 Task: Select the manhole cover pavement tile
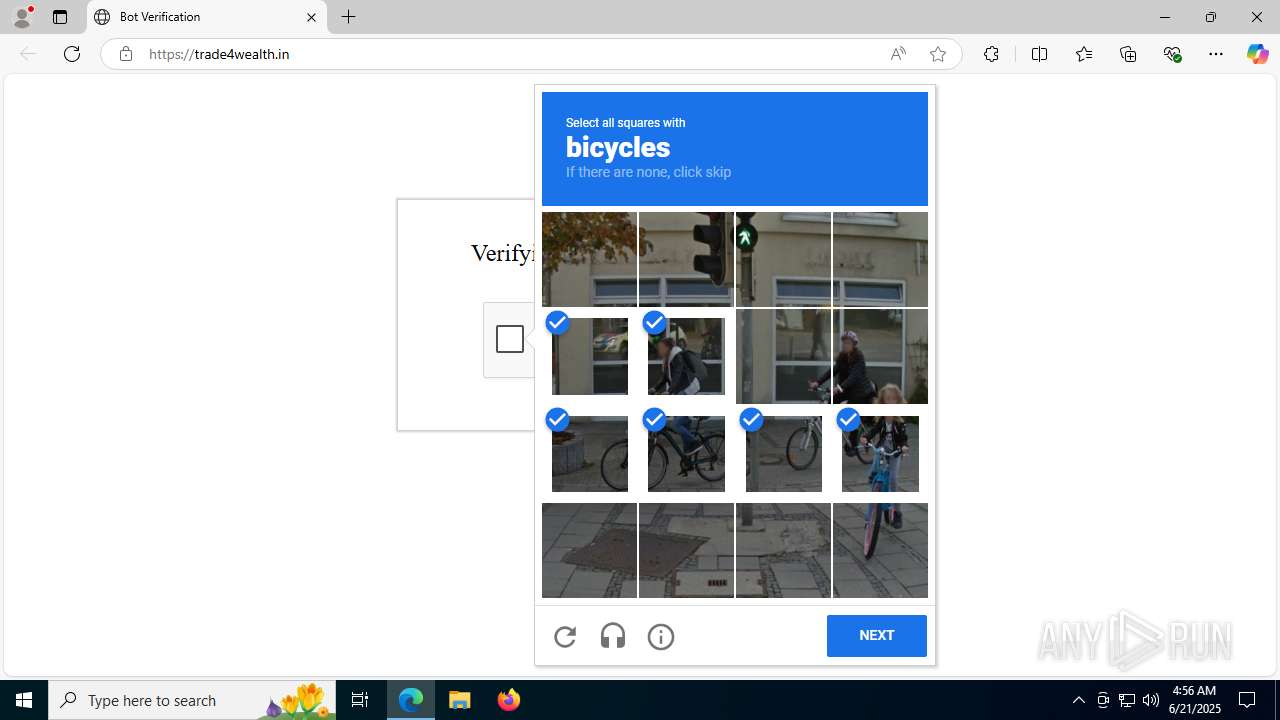point(589,550)
